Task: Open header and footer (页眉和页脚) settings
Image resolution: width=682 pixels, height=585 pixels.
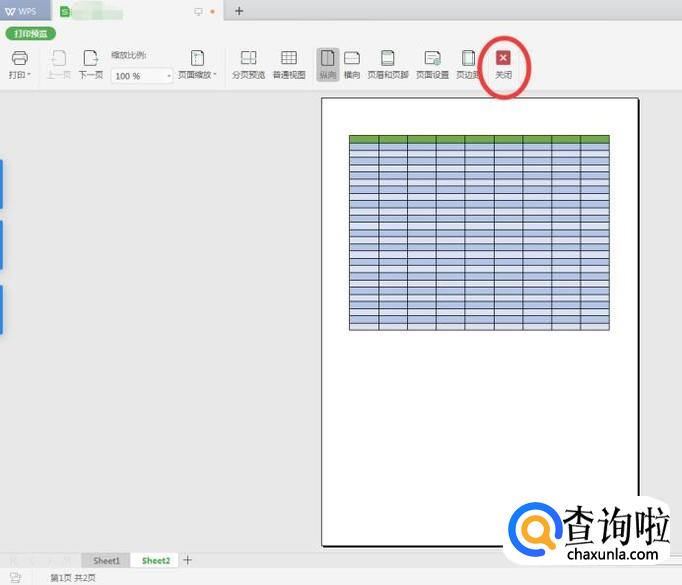Action: point(388,64)
